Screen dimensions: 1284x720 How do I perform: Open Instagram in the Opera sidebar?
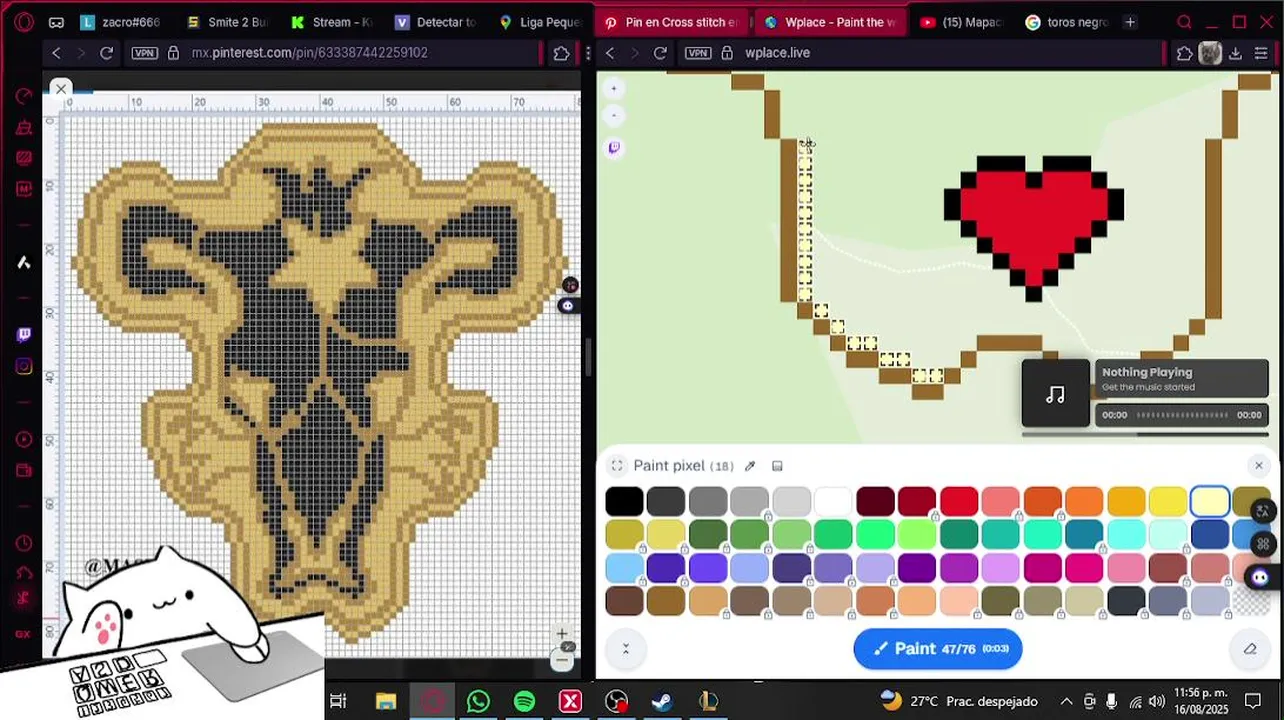23,366
